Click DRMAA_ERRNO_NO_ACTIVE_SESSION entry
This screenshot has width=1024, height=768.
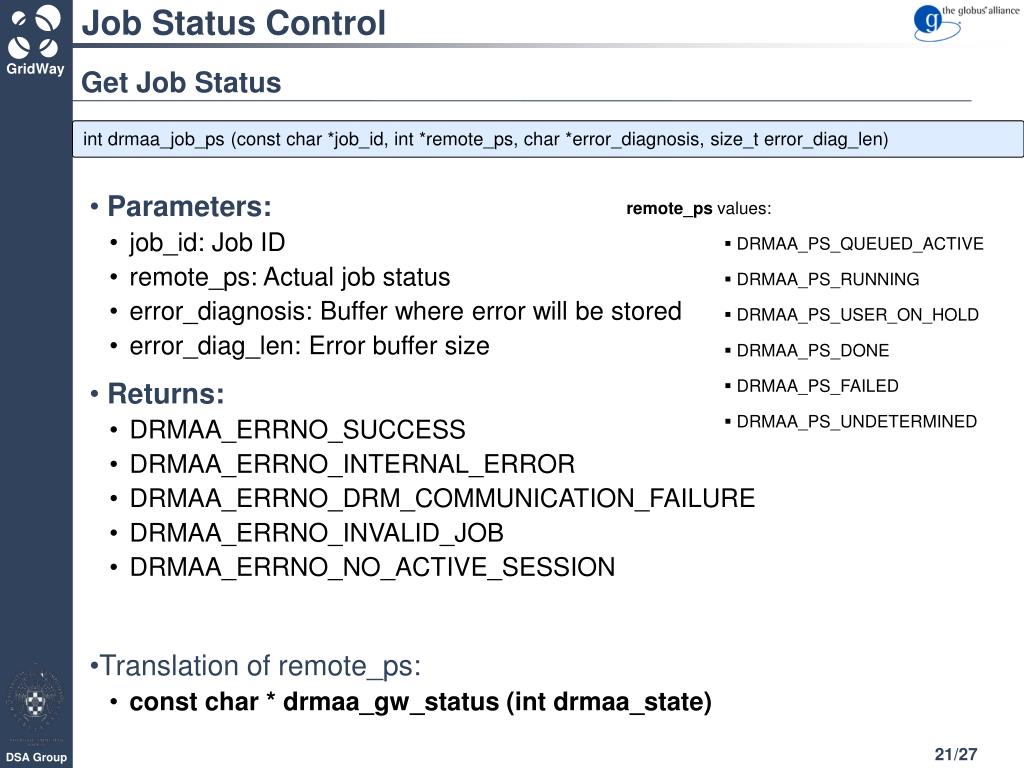372,567
